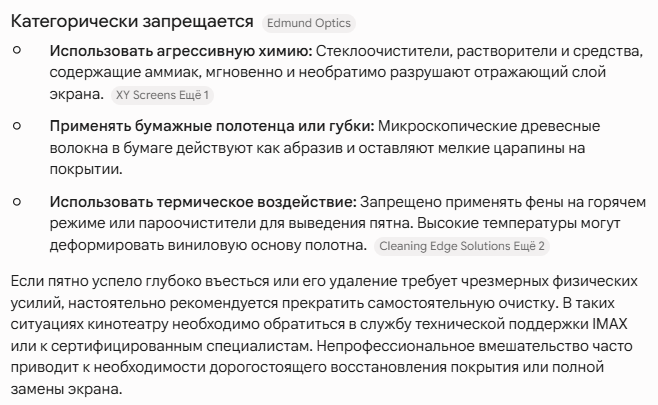Click the bullet marker beside "Применять бумажные полотенца"
The image size is (658, 405).
[x=17, y=125]
